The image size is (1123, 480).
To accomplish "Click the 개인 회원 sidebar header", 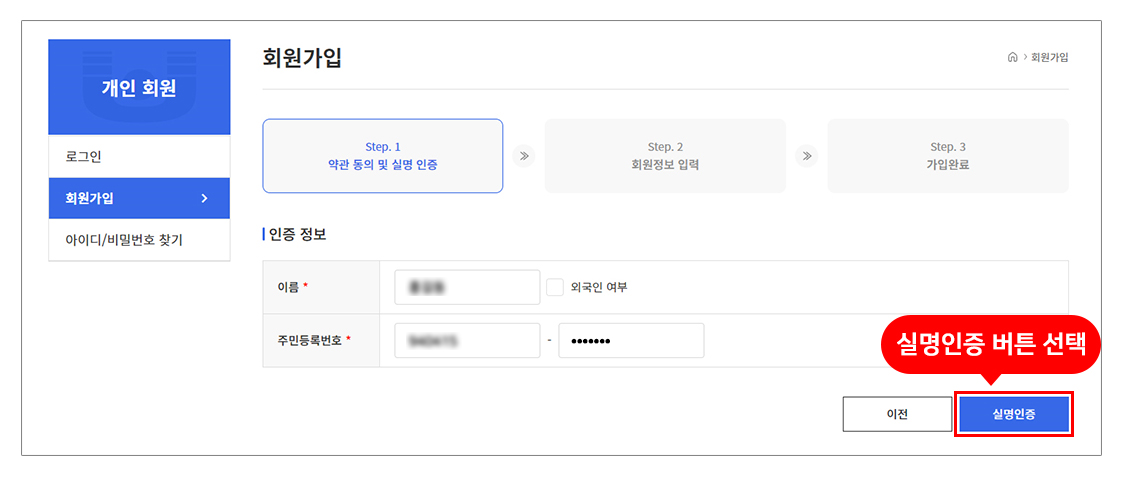I will point(139,89).
